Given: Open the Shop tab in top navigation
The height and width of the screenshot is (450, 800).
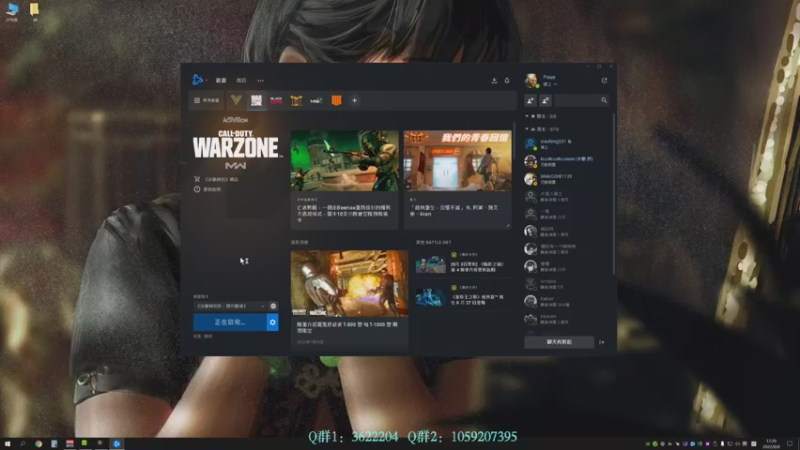Looking at the screenshot, I should coord(241,81).
